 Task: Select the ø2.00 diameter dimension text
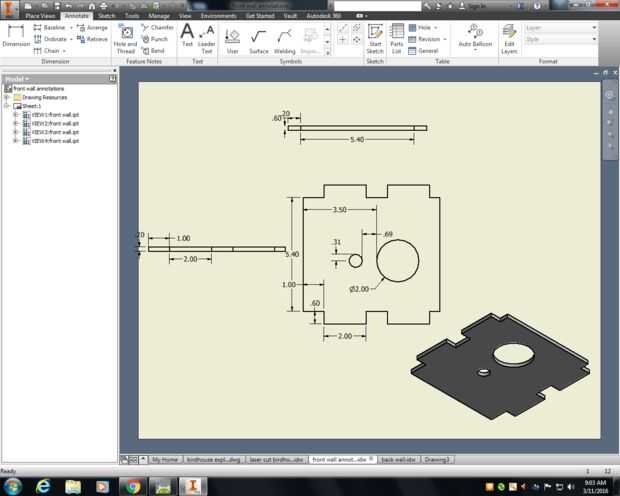359,289
